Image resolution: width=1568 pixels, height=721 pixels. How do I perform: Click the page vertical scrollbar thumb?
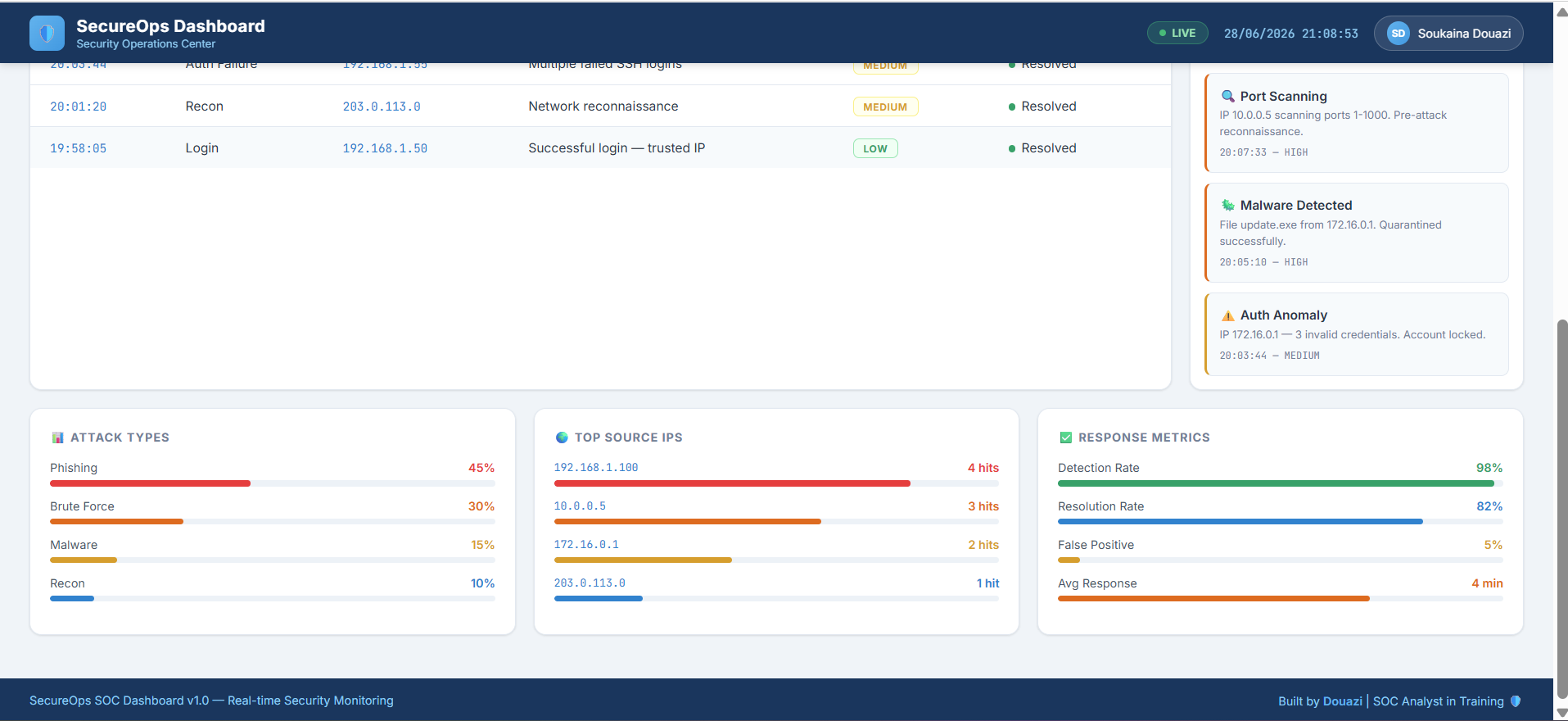point(1562,509)
